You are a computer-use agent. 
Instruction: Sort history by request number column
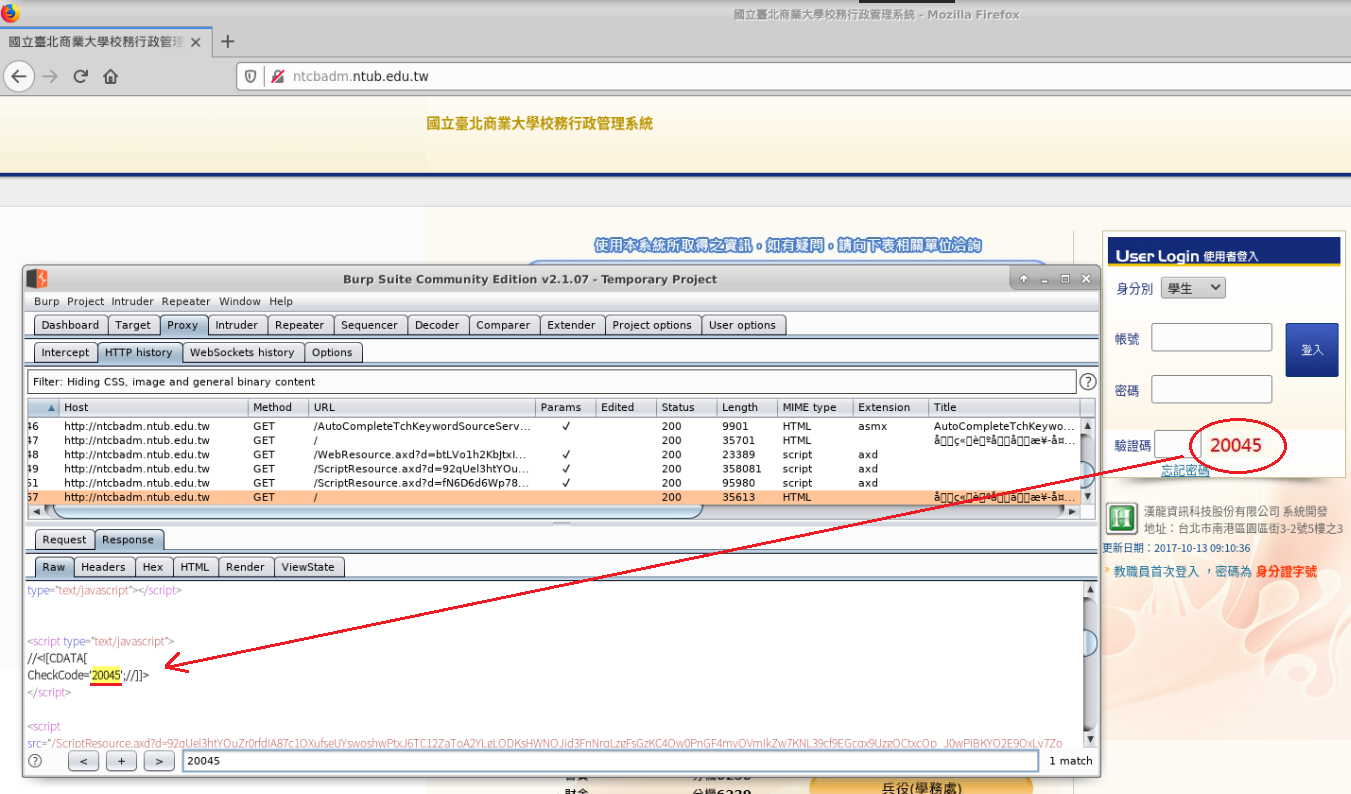tap(43, 407)
